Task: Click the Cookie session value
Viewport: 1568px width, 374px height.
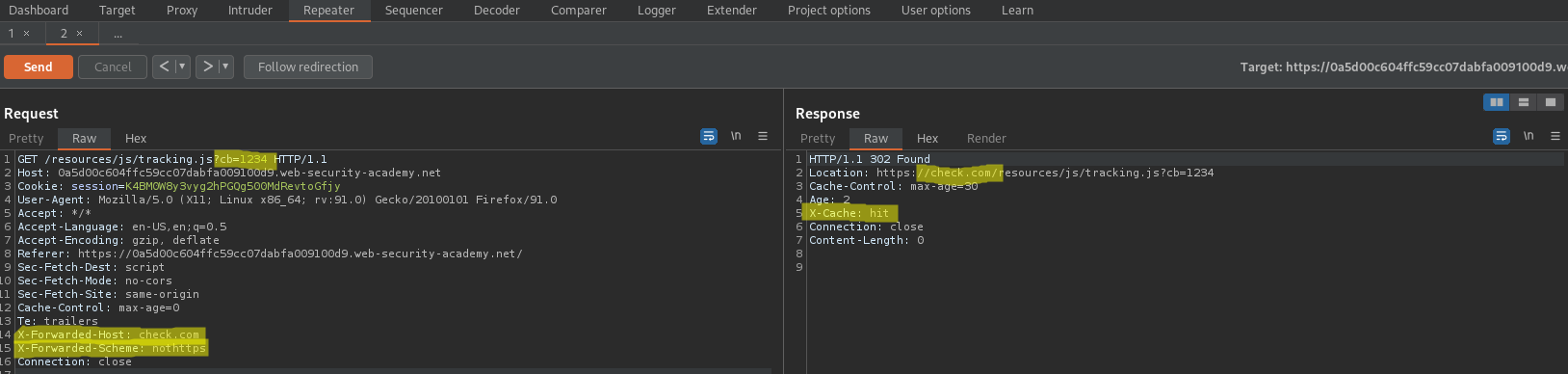Action: pos(233,186)
